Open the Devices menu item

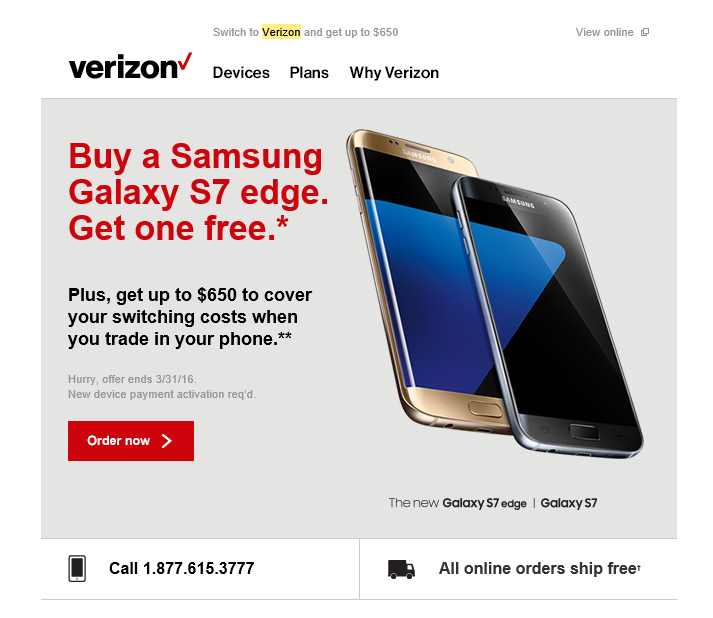tap(241, 73)
